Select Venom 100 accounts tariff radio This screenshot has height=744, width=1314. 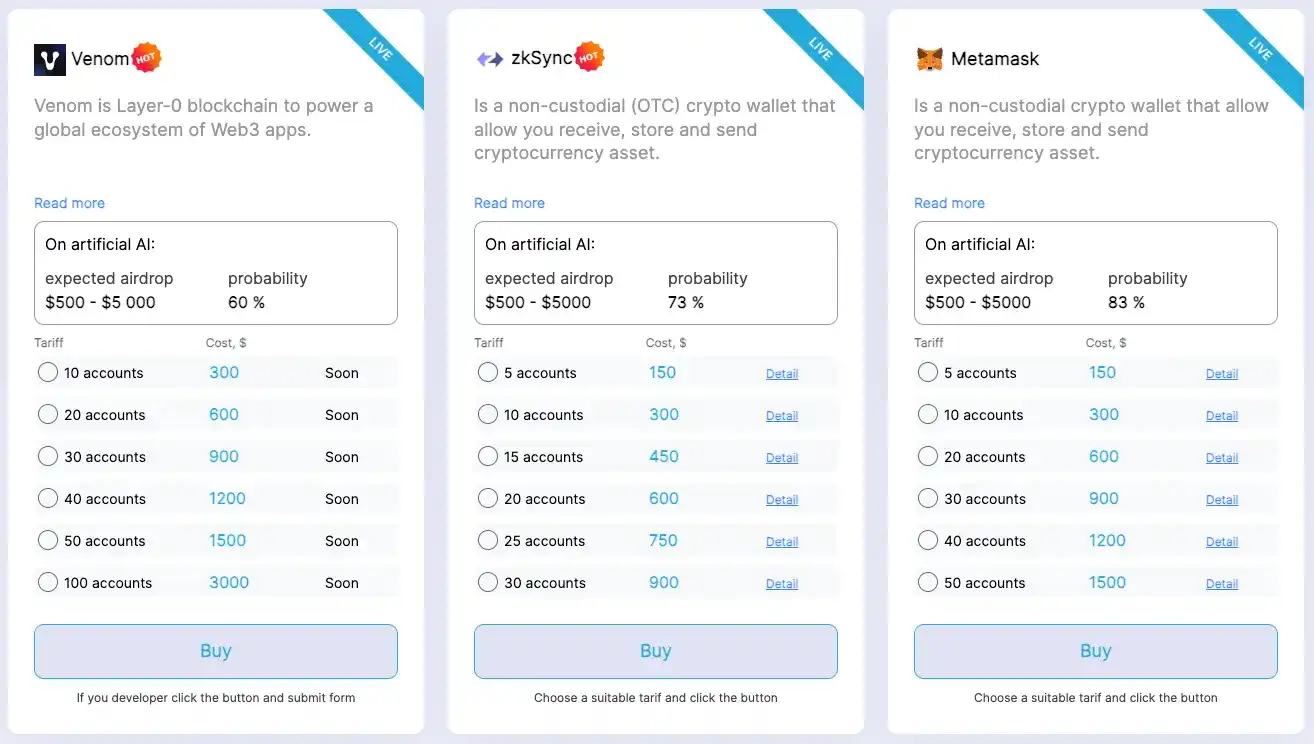coord(48,583)
